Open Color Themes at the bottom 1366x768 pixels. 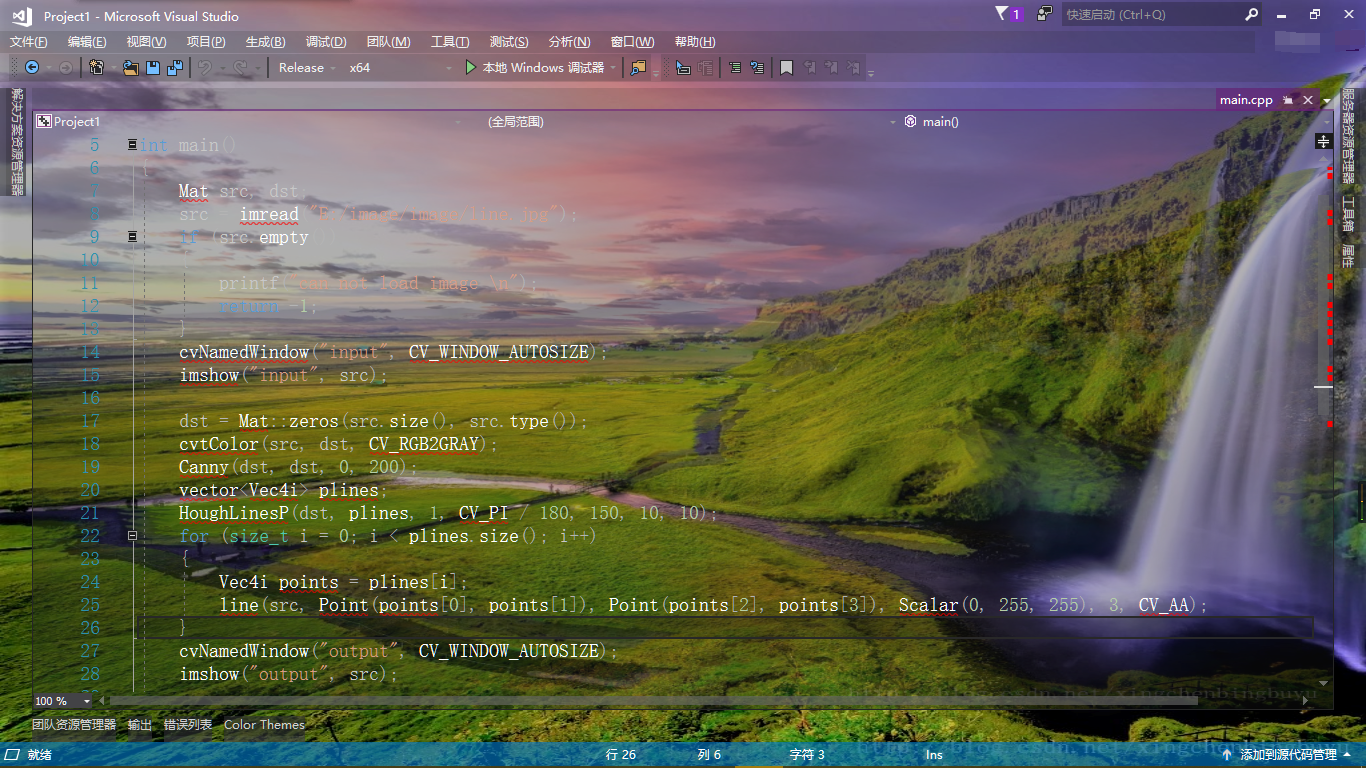click(x=264, y=724)
